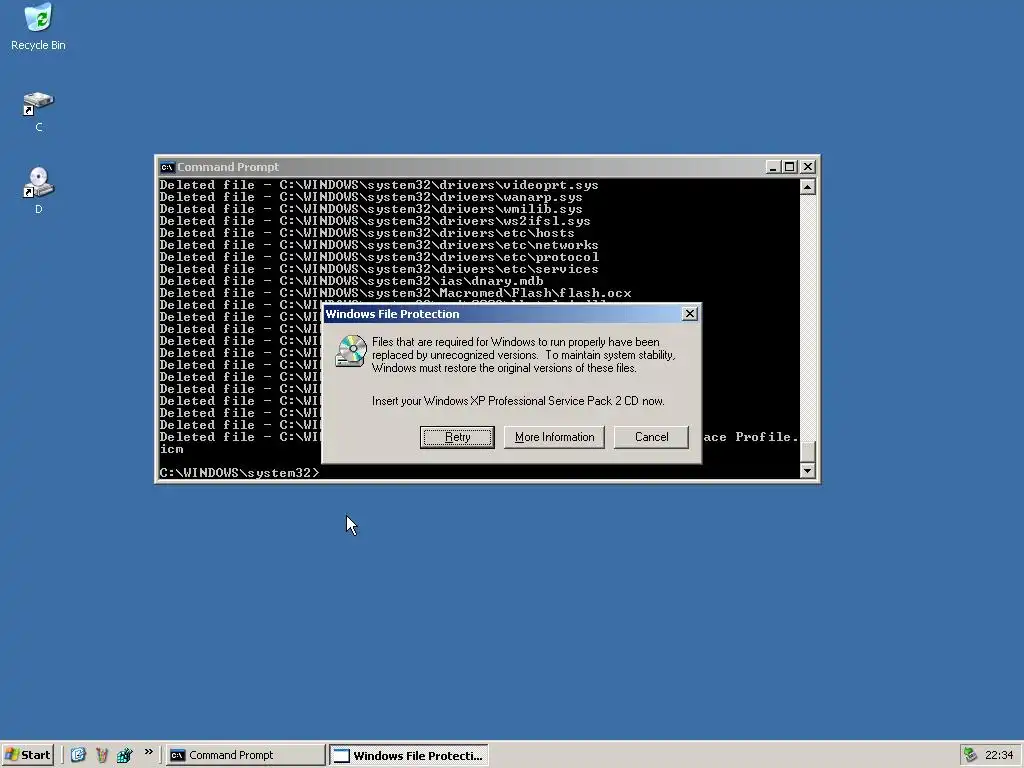Select the D drive CD shortcut icon
This screenshot has height=768, width=1024.
point(39,190)
